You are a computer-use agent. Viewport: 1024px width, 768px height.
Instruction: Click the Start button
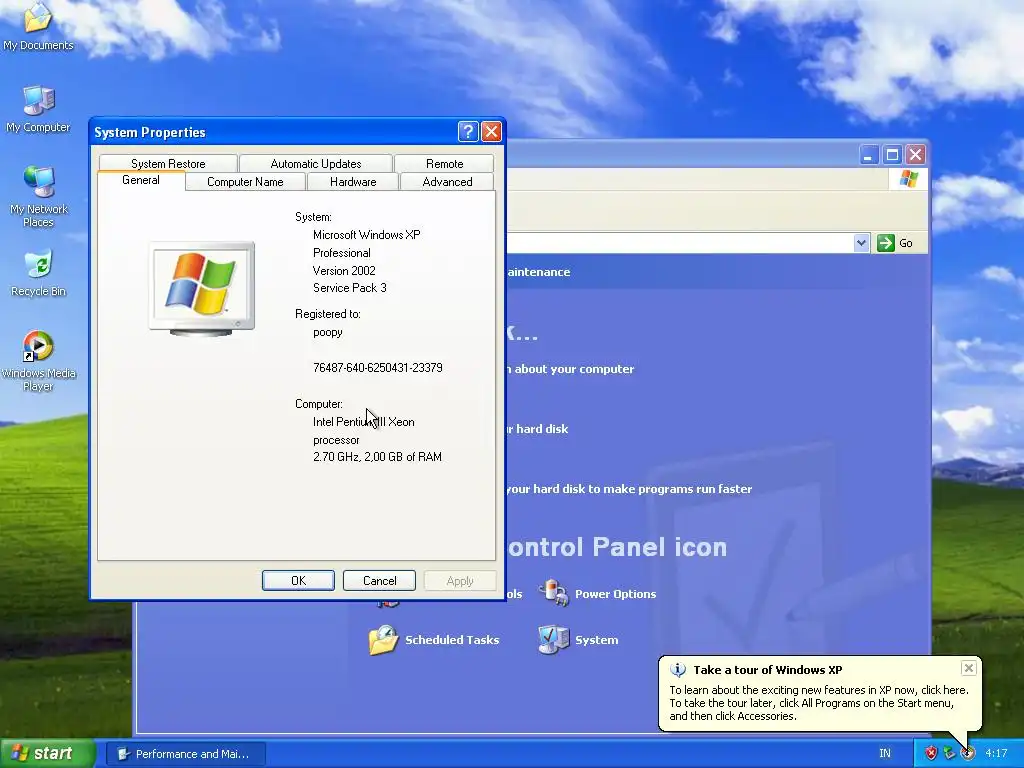click(x=46, y=753)
